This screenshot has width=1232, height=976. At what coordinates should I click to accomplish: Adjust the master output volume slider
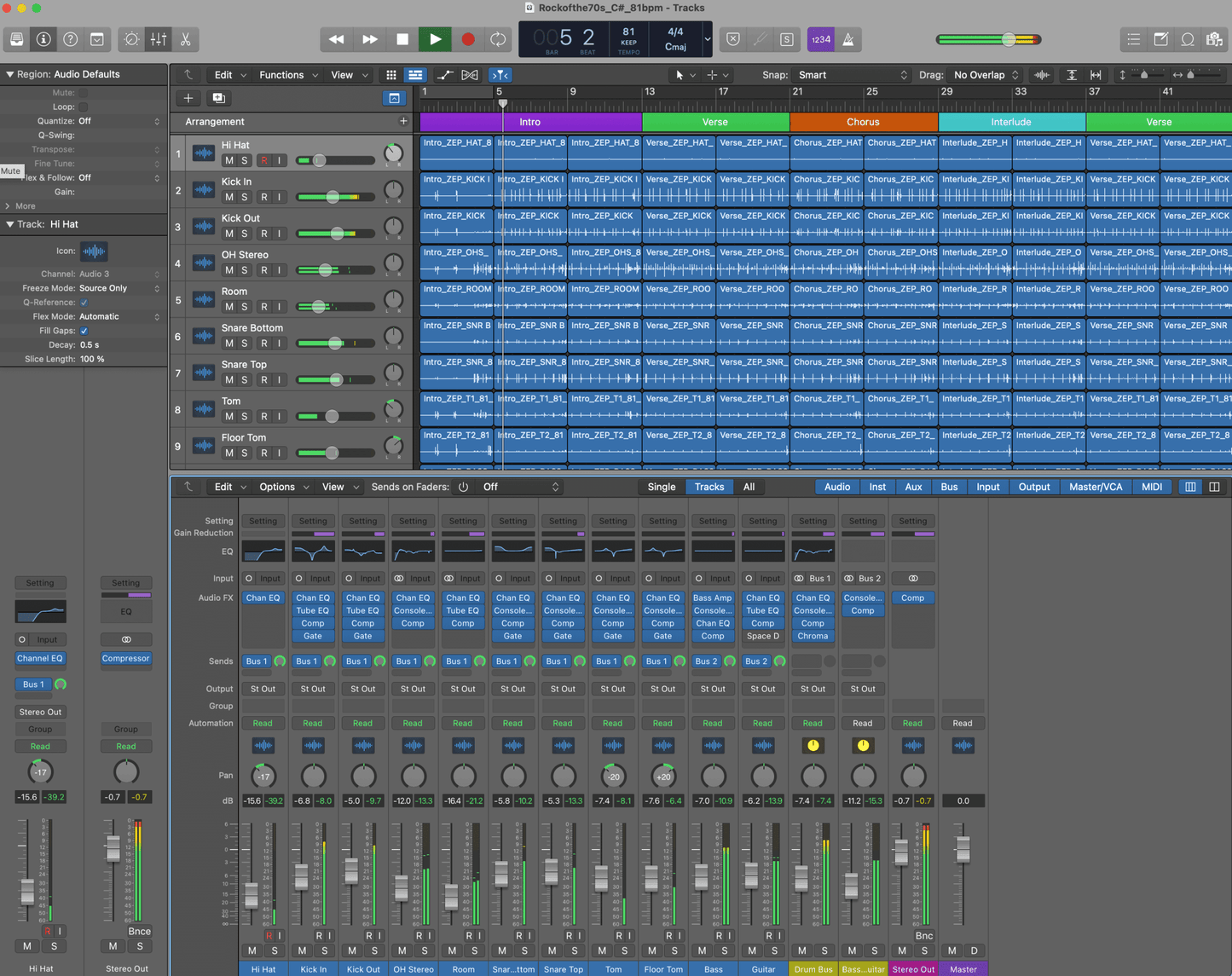tap(1009, 39)
